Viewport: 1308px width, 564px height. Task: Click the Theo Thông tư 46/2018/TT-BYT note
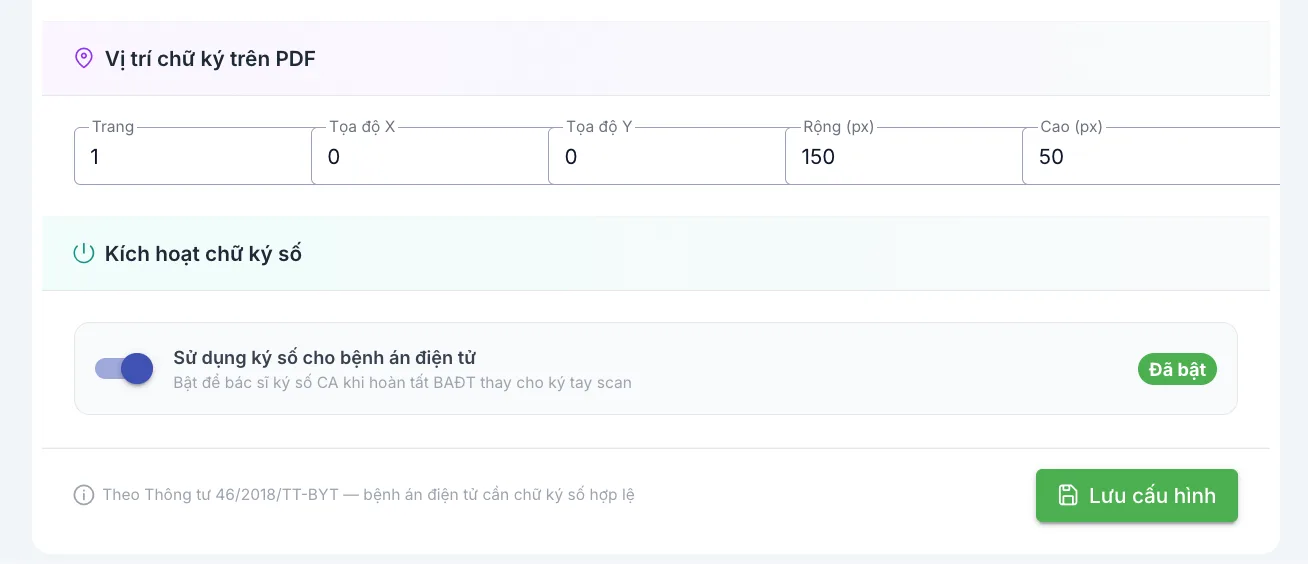coord(368,495)
